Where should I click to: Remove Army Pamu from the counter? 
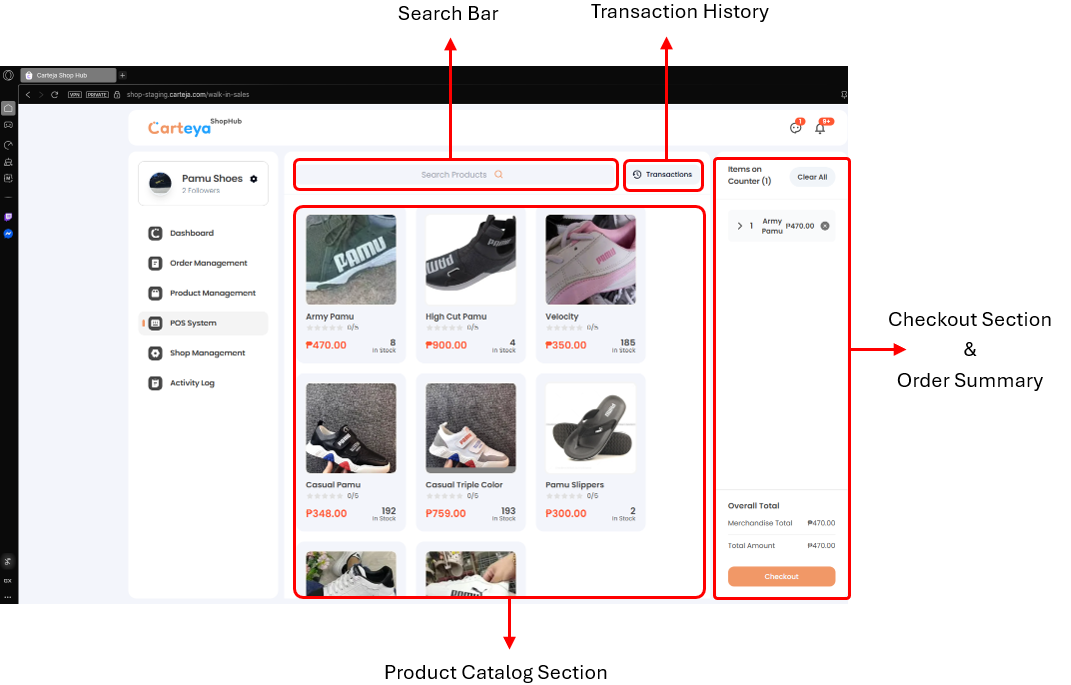[824, 226]
